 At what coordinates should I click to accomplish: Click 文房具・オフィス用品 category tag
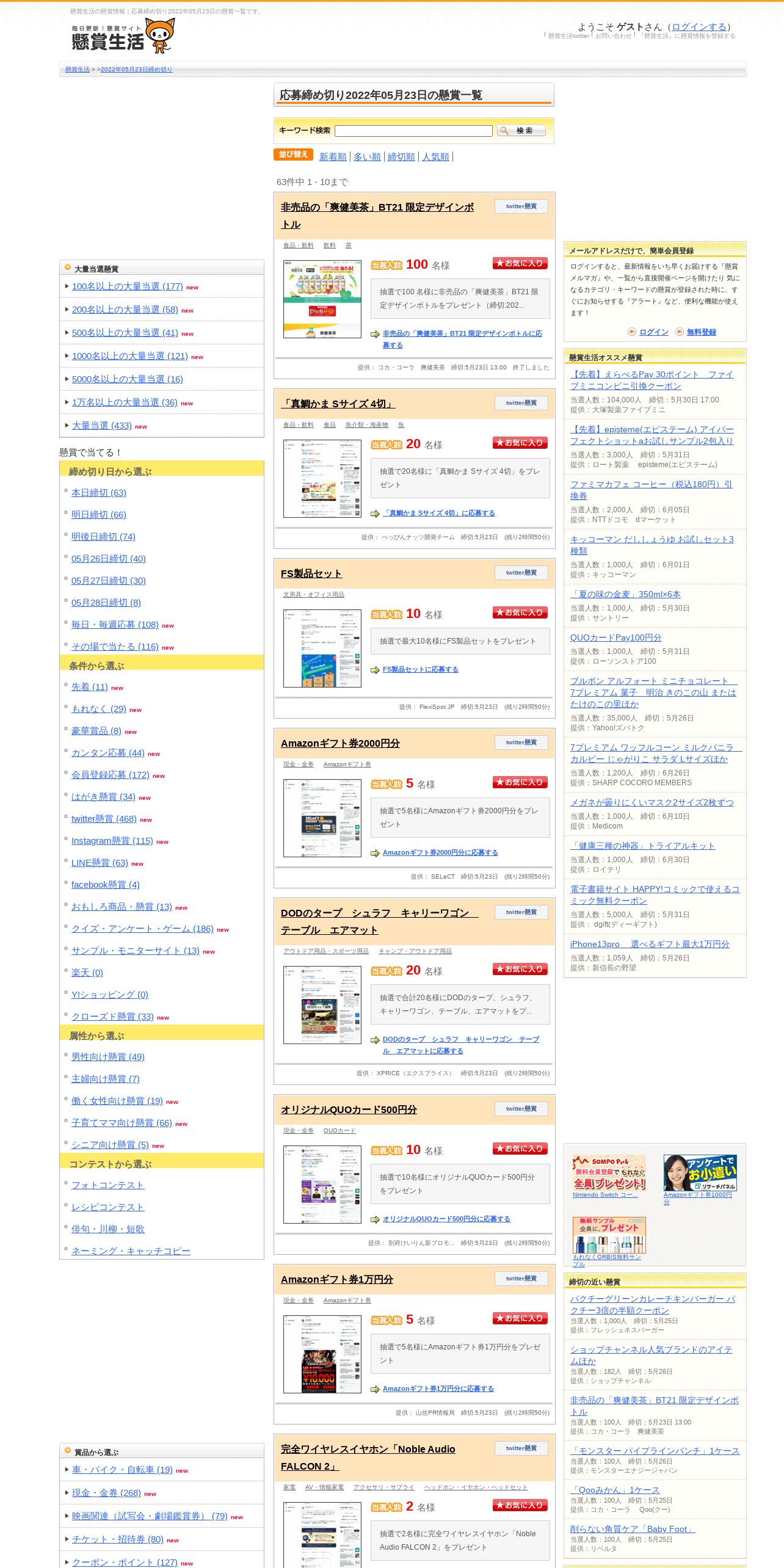point(314,595)
